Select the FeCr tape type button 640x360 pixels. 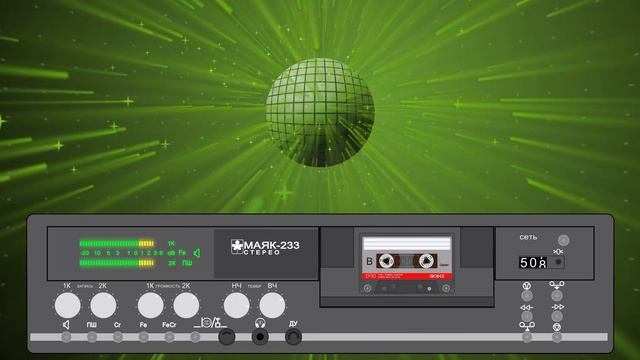169,337
